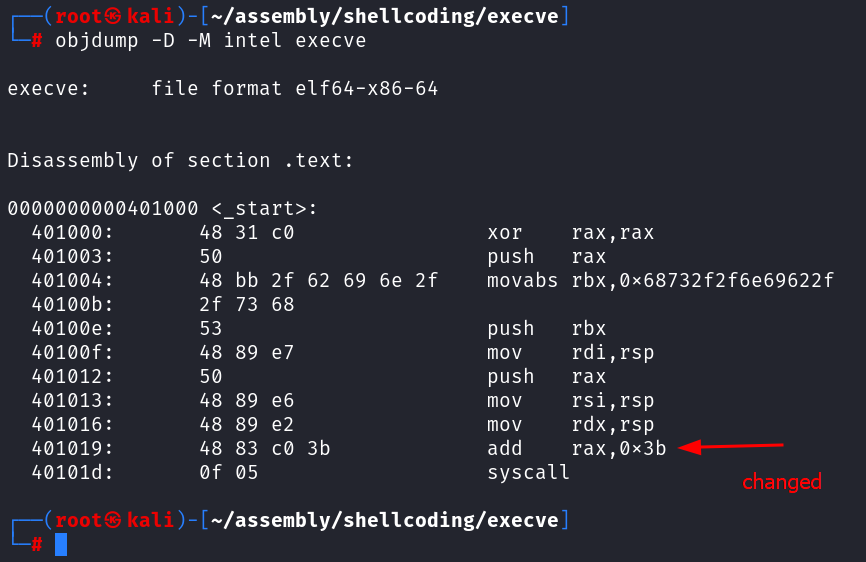Click the red "changed" annotation label

[x=781, y=482]
